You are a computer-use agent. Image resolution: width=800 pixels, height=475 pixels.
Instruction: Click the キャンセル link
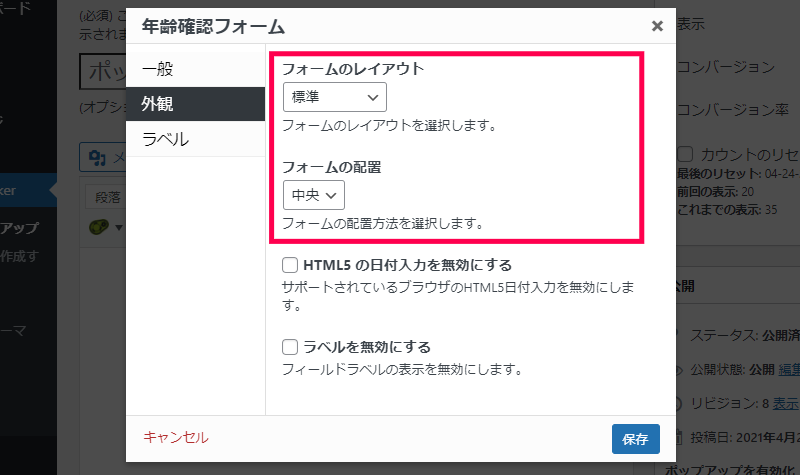tap(176, 437)
